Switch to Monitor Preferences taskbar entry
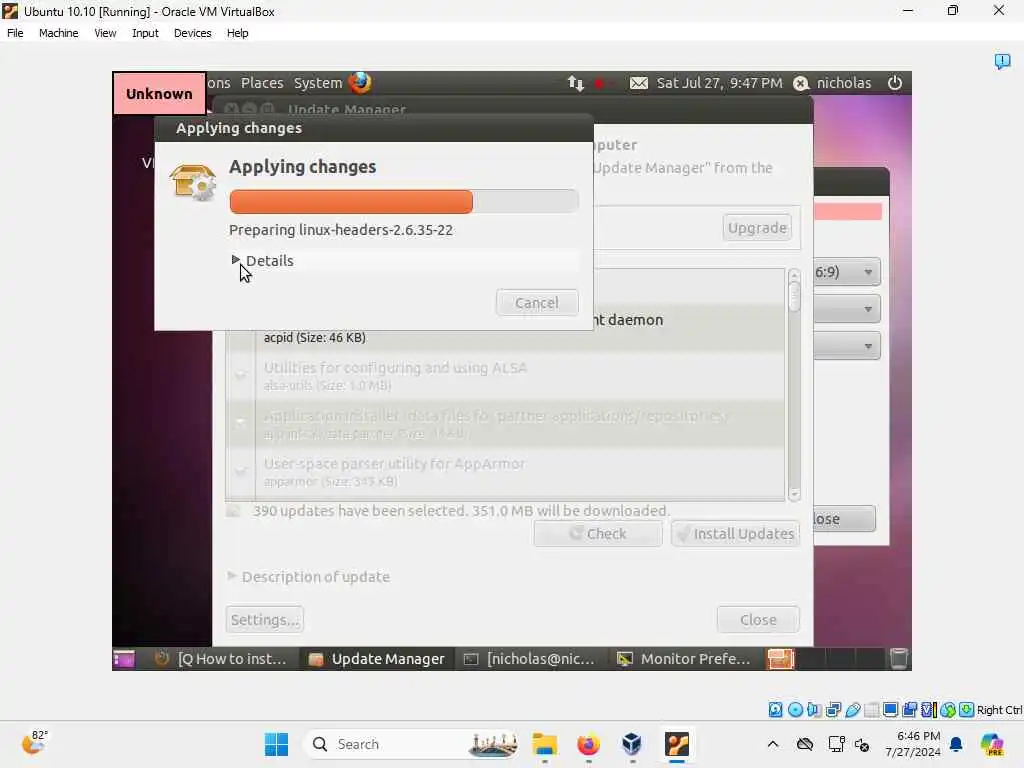Screen dimensions: 1024x768 [684, 659]
